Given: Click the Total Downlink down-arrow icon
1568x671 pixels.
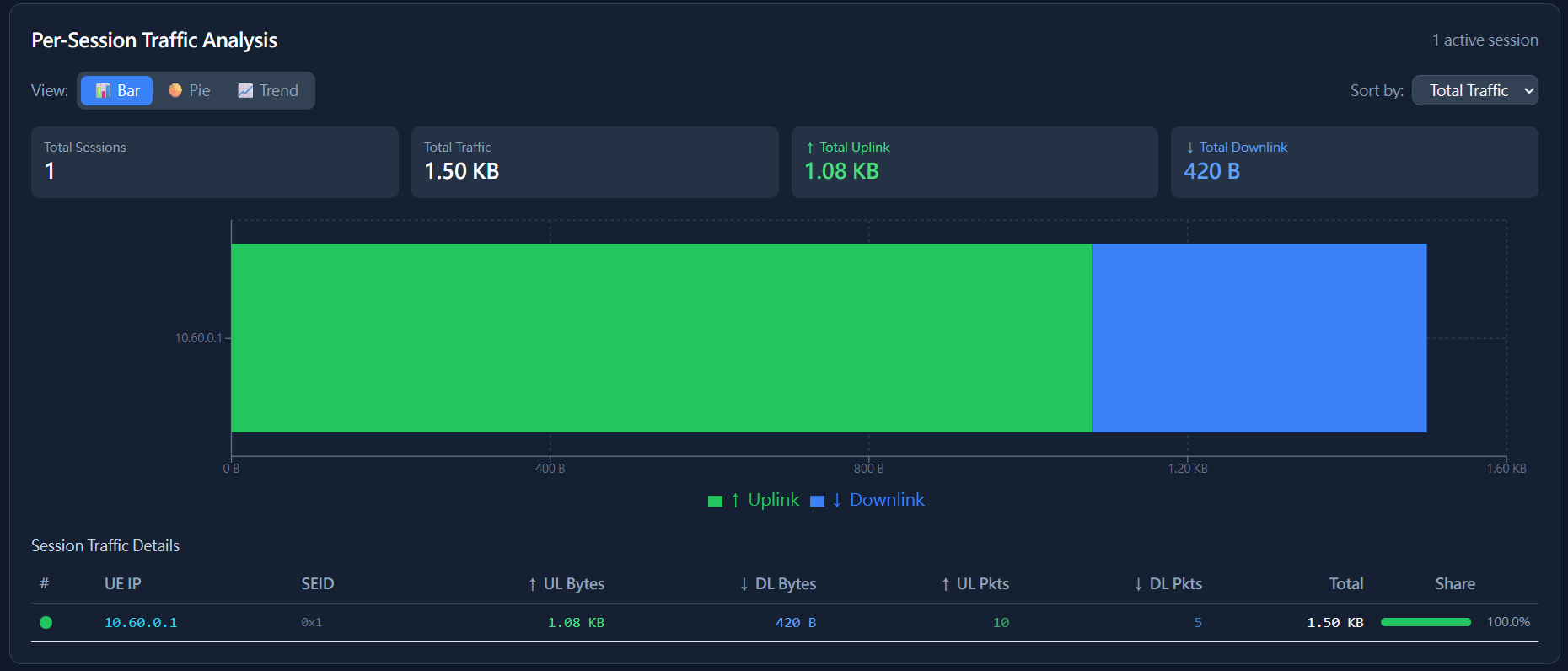Looking at the screenshot, I should 1189,148.
